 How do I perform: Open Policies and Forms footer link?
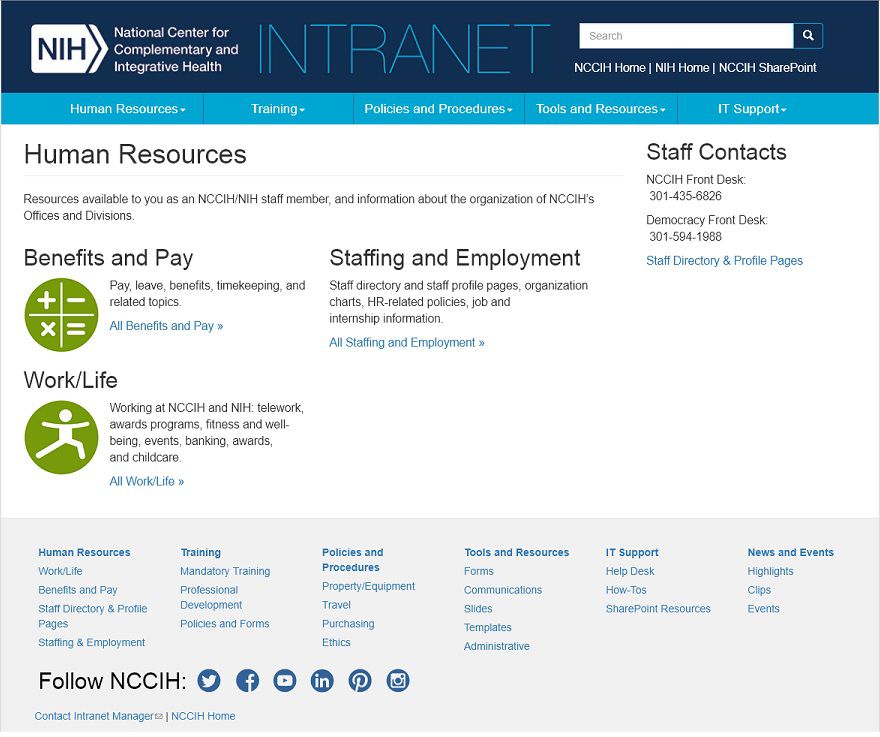(224, 624)
